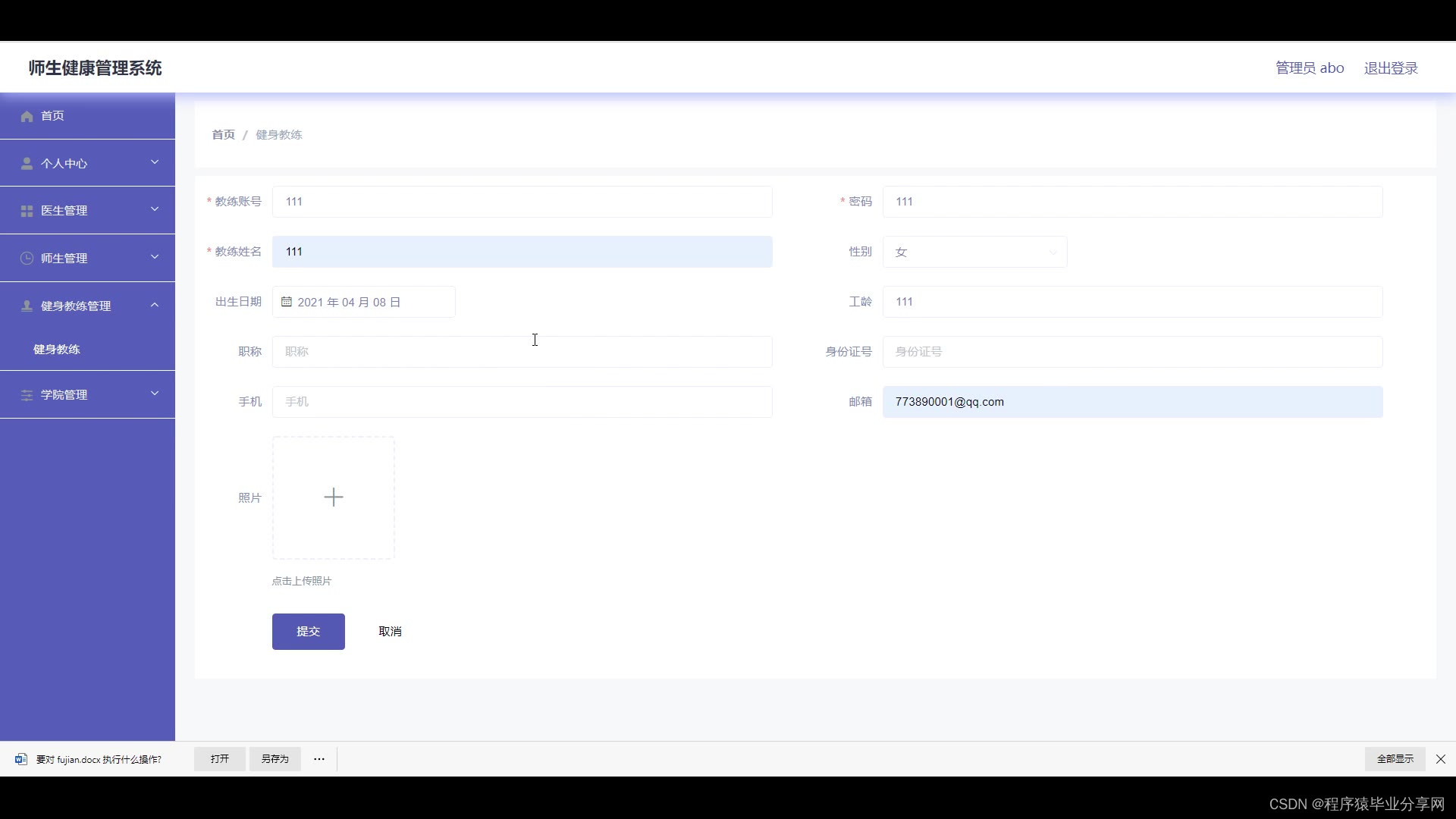The height and width of the screenshot is (819, 1456).
Task: Click the plus icon to upload photo
Action: (334, 497)
